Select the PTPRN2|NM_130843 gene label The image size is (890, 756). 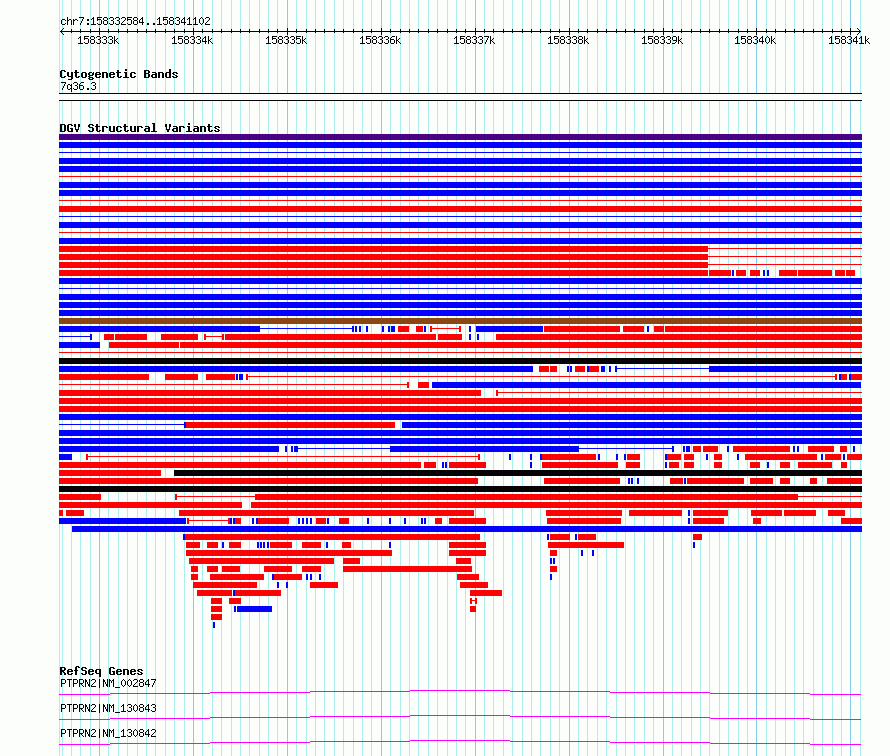pyautogui.click(x=108, y=708)
